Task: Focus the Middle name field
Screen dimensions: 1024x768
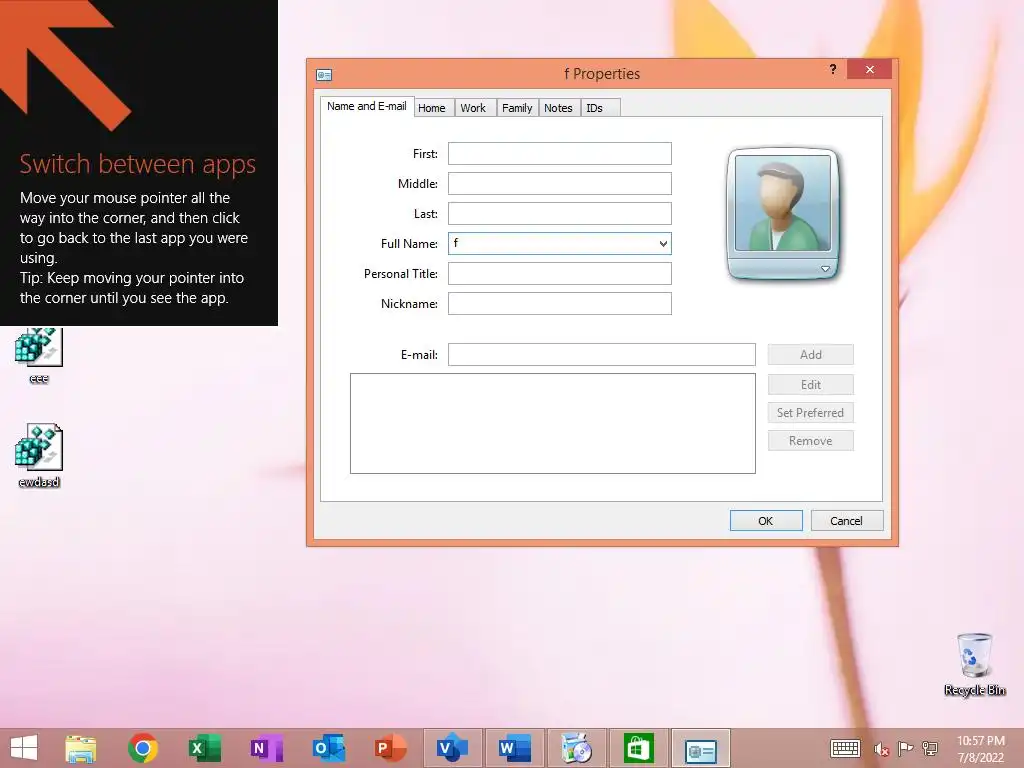Action: tap(560, 184)
